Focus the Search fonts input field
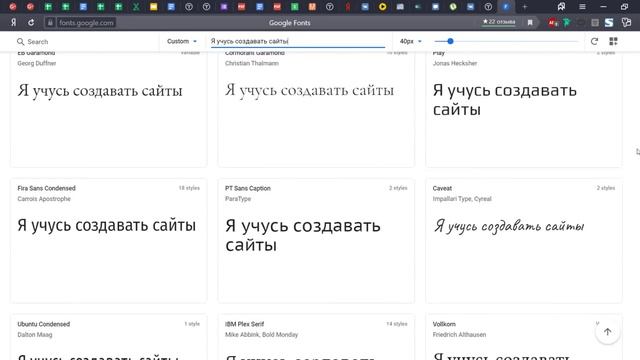640x360 pixels. 90,42
